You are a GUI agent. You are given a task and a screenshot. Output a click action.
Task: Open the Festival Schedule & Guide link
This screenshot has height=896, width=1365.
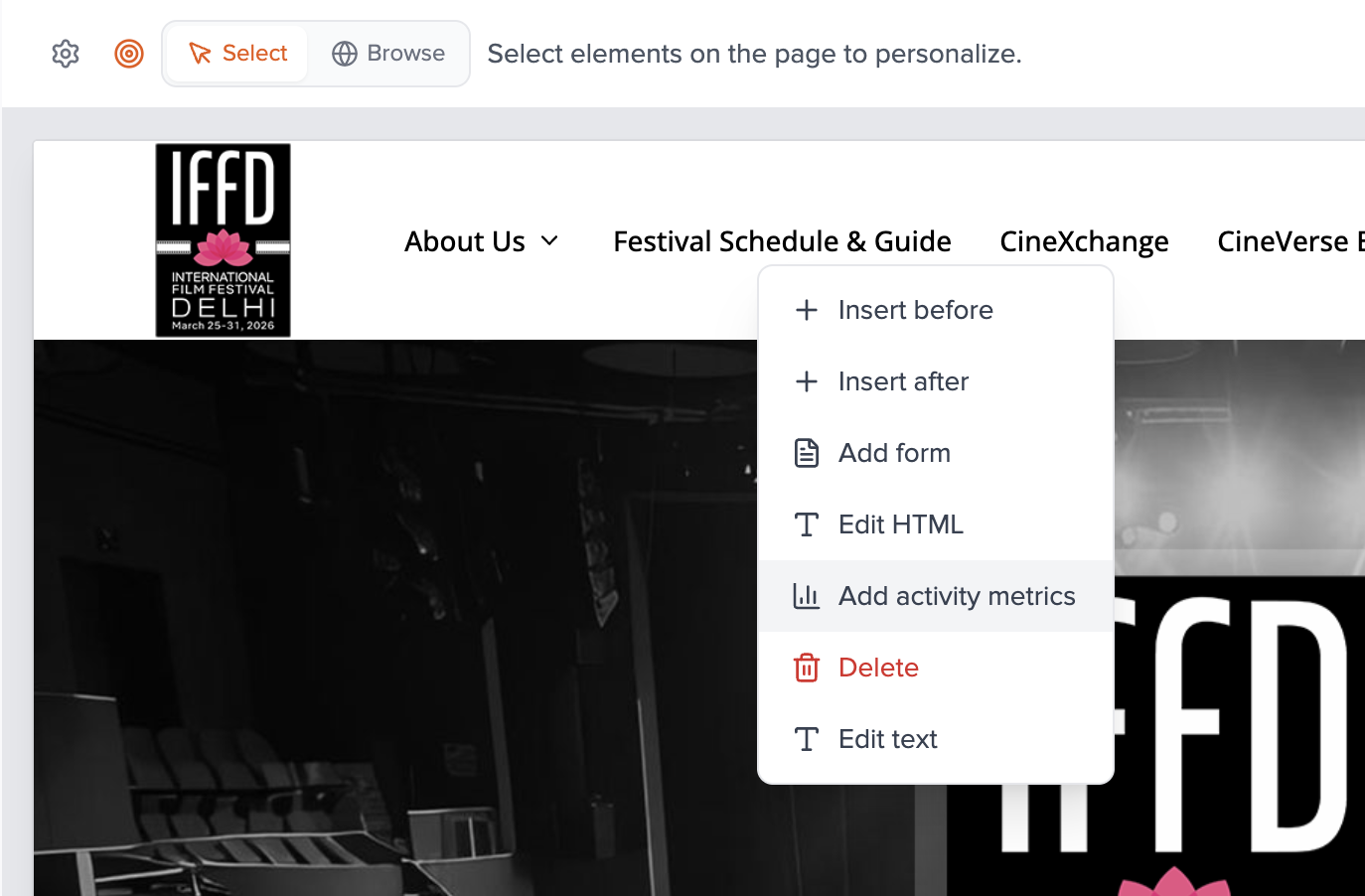782,241
